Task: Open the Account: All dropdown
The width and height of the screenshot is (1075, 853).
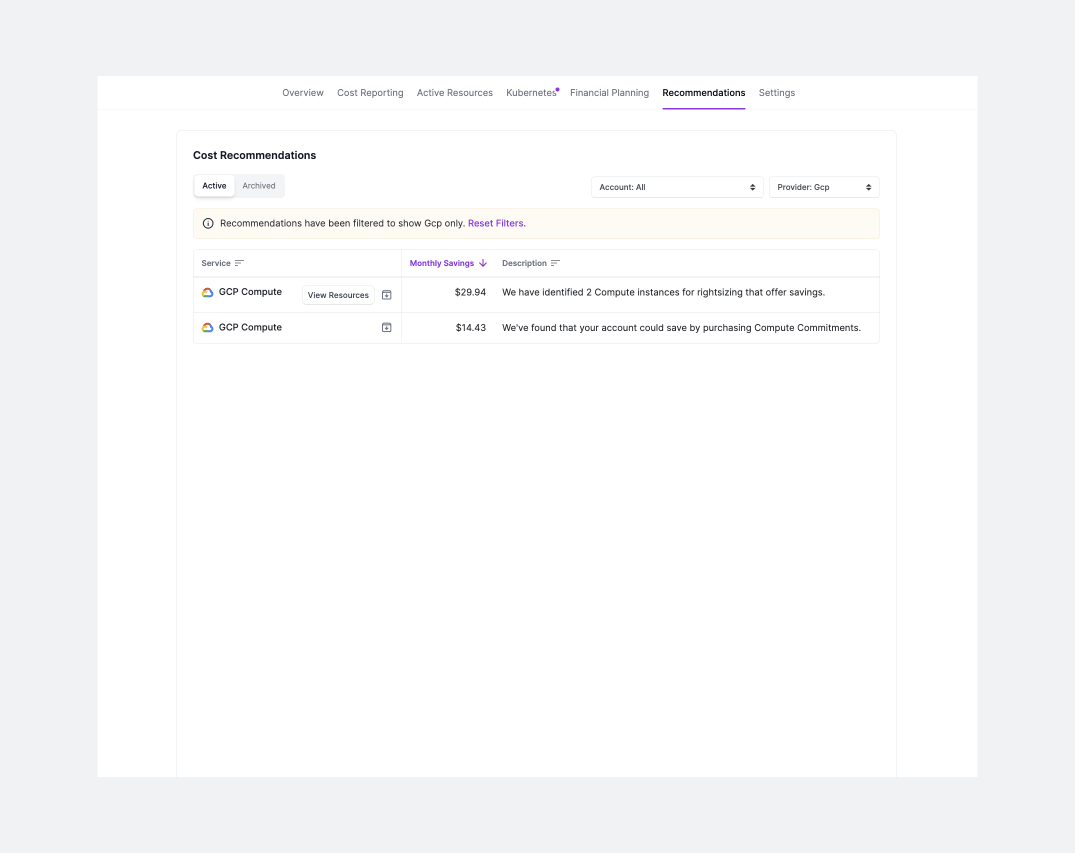Action: pyautogui.click(x=677, y=187)
